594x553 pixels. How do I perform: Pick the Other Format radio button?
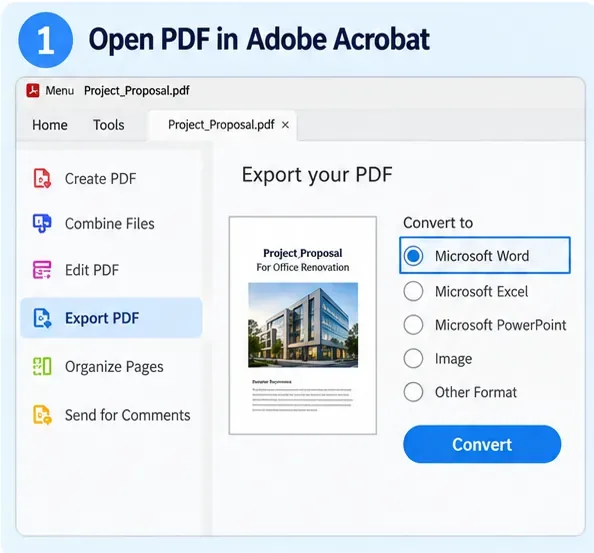(413, 392)
